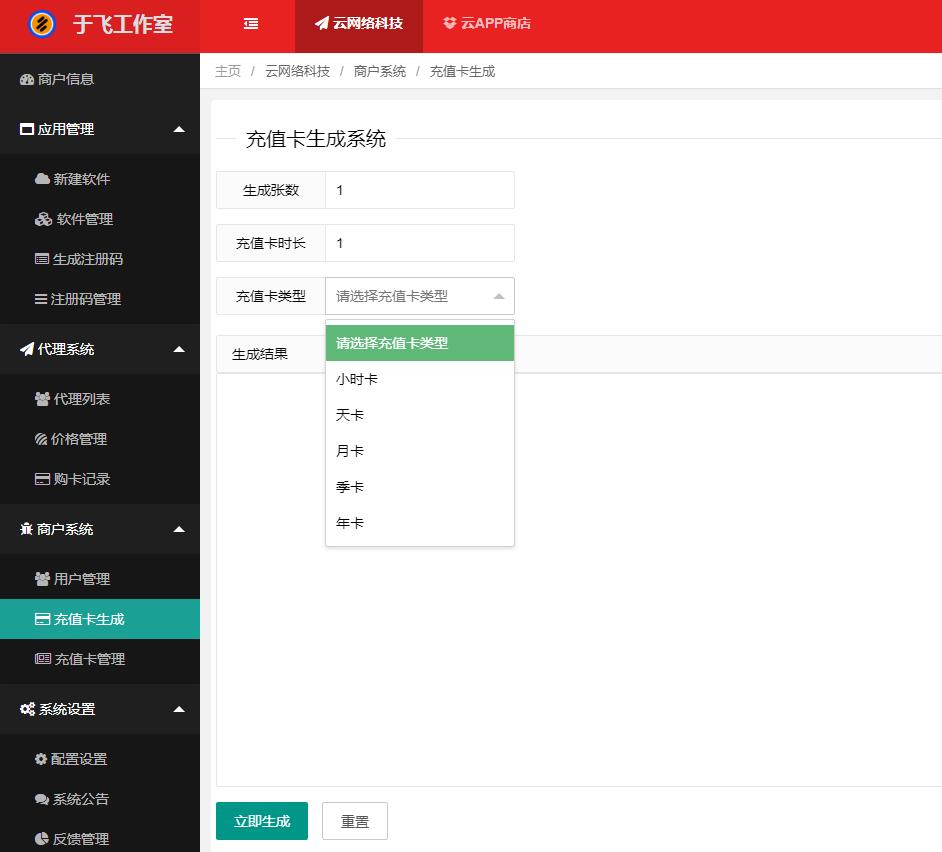This screenshot has width=942, height=852.
Task: Click the gear icon for 配置设置
Action: 41,759
